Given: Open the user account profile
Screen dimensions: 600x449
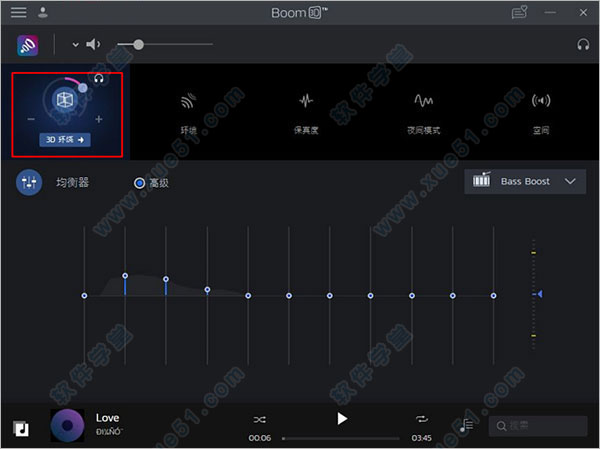Looking at the screenshot, I should tap(43, 13).
